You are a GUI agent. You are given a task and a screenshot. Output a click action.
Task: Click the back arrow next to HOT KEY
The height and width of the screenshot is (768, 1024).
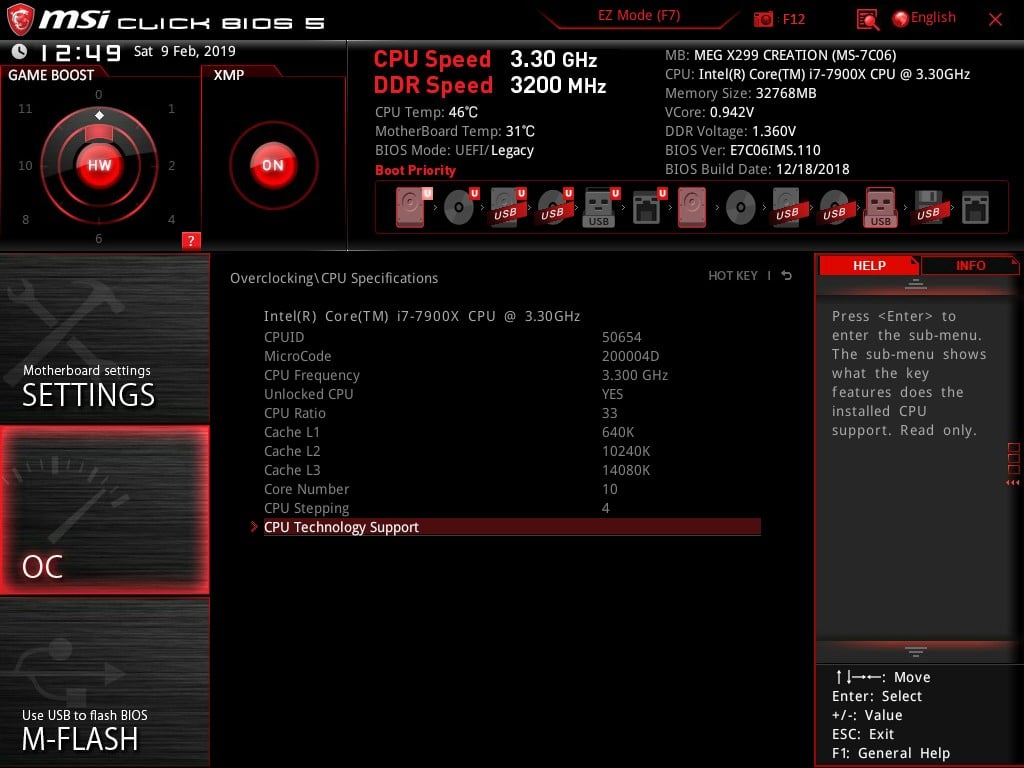[x=787, y=276]
